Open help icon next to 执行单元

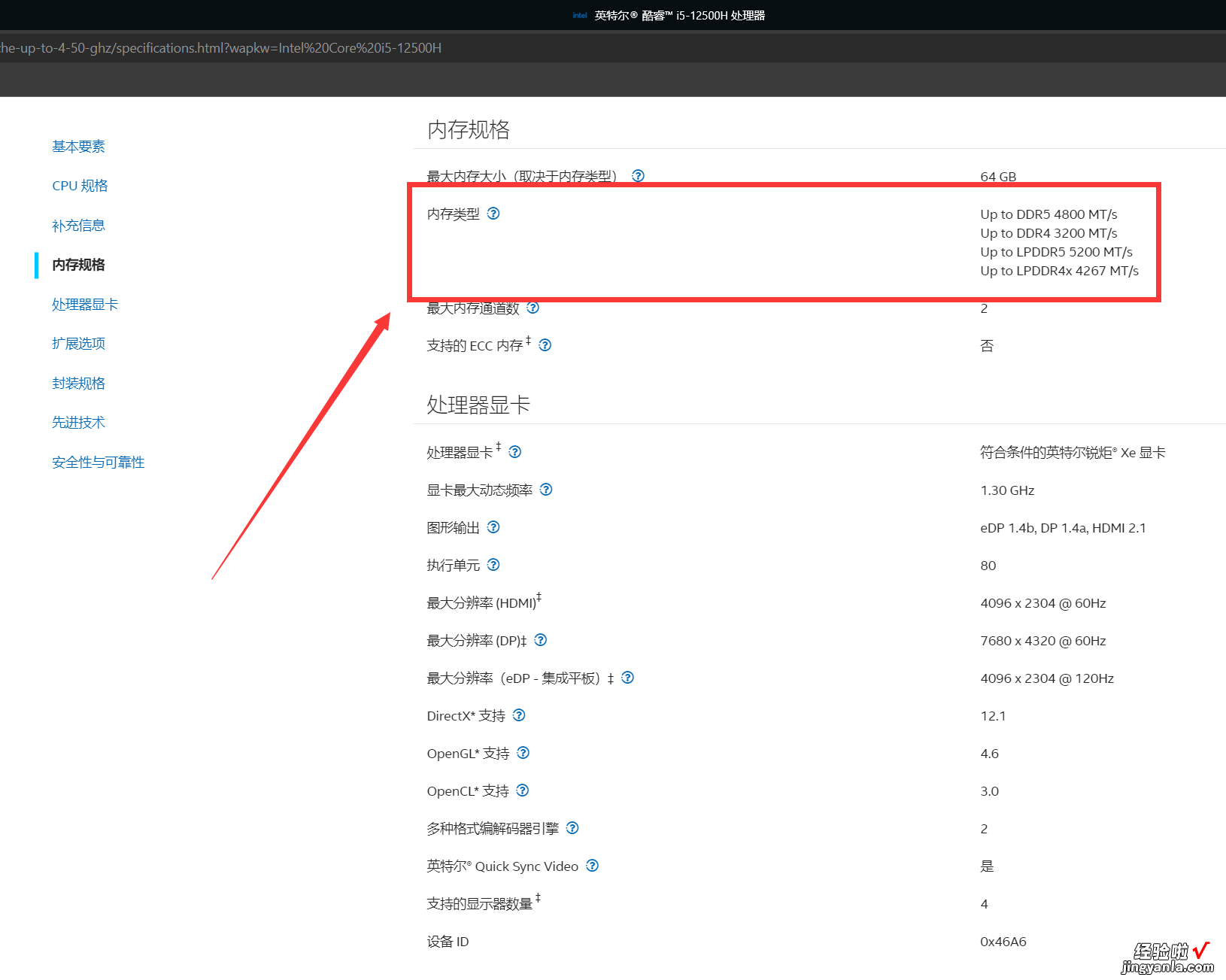click(x=493, y=564)
